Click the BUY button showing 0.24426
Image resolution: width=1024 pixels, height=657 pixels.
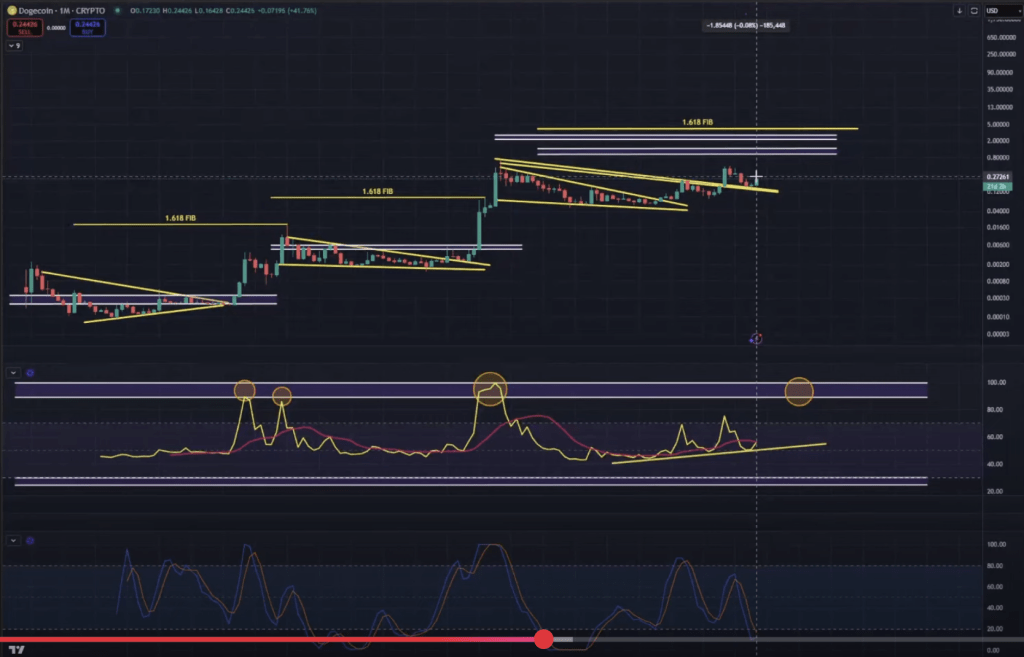(88, 27)
